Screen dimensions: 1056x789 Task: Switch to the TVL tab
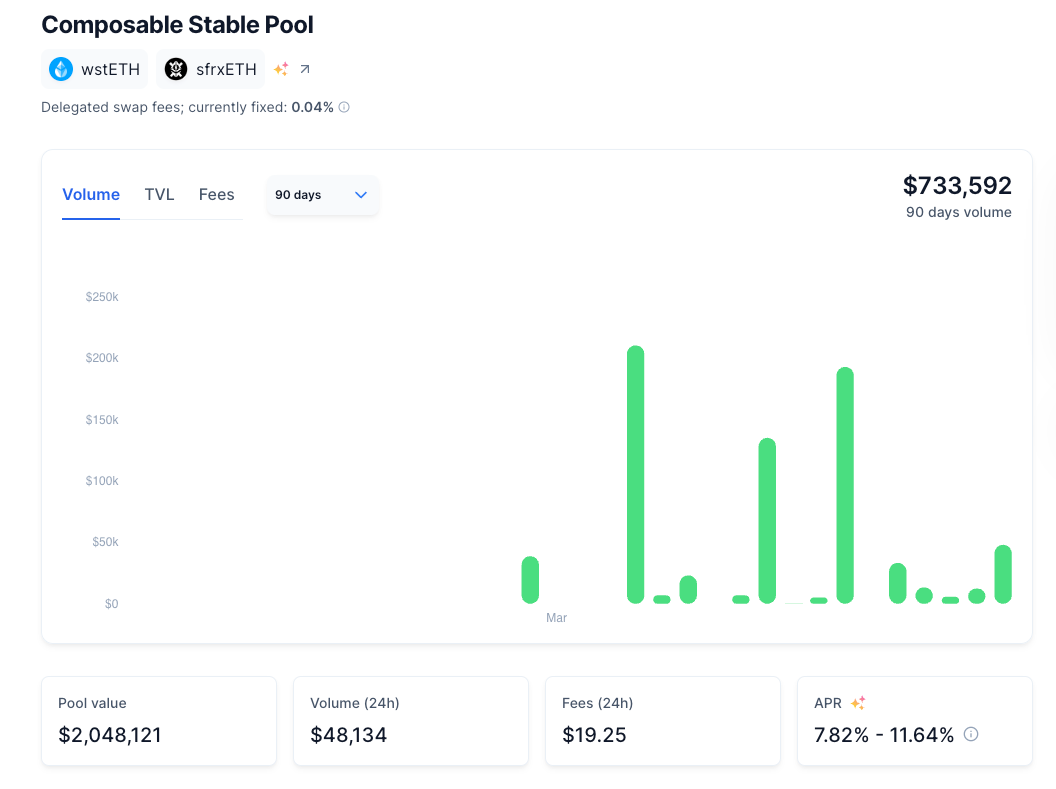(x=160, y=195)
